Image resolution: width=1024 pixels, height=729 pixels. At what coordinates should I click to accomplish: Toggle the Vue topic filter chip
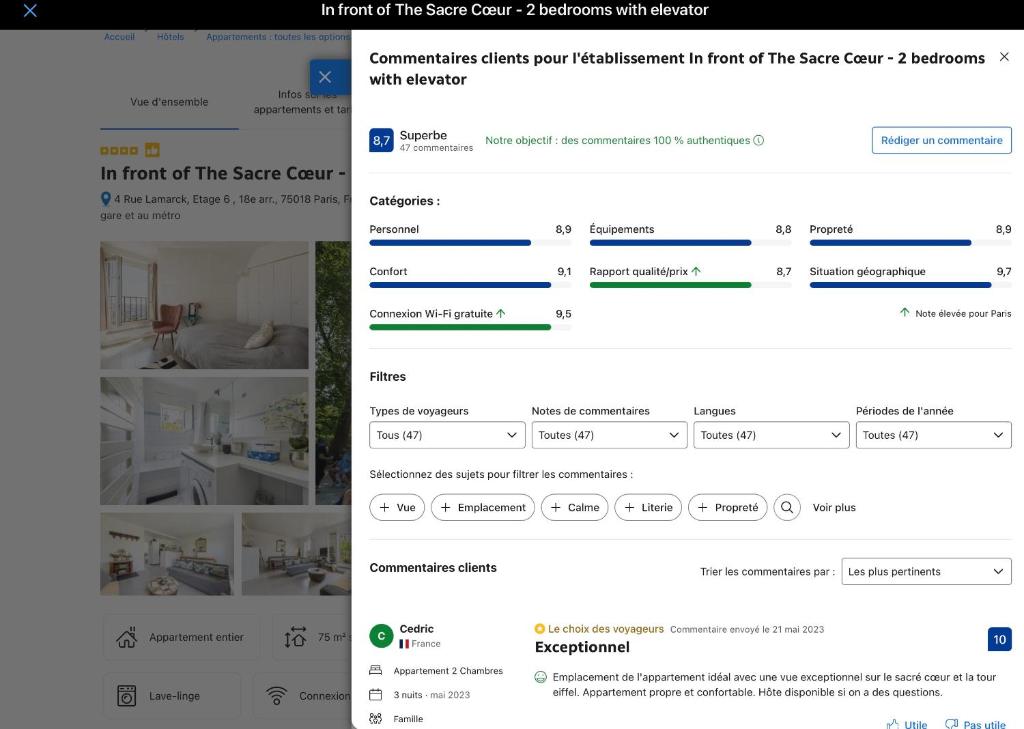coord(397,507)
